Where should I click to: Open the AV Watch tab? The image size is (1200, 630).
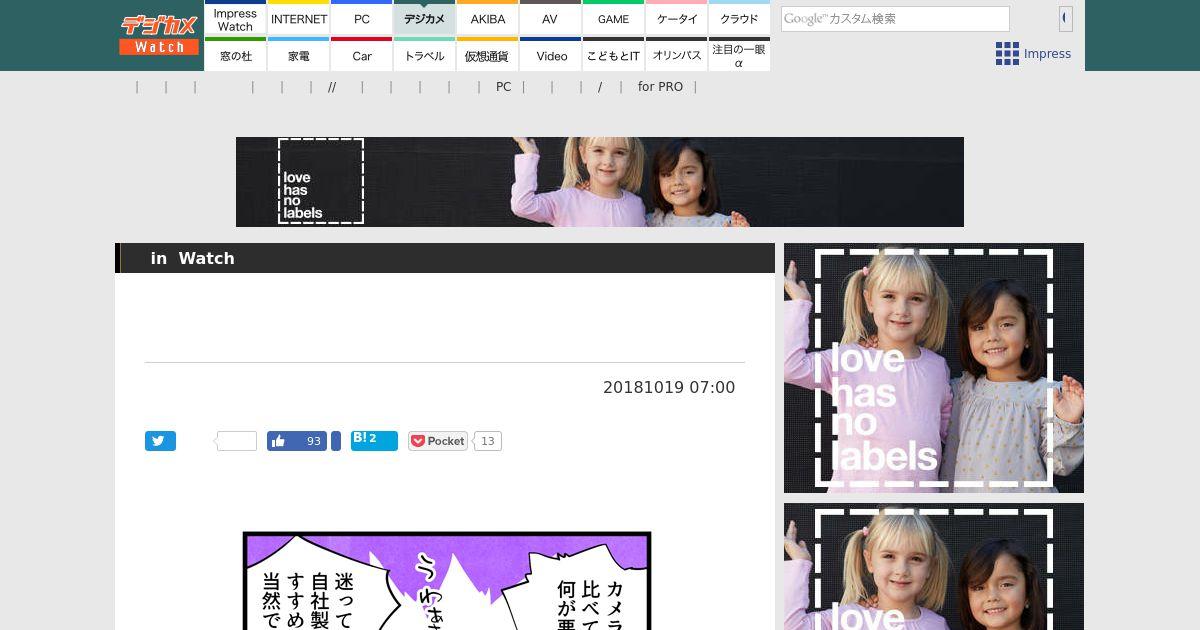click(x=550, y=18)
